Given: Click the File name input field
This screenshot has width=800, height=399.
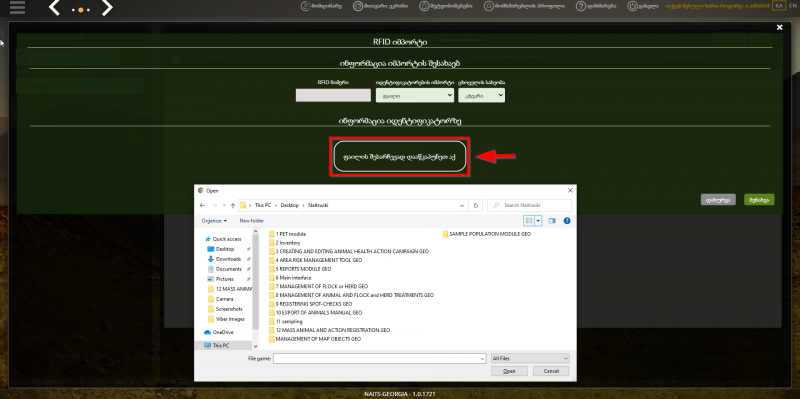Looking at the screenshot, I should click(x=379, y=359).
